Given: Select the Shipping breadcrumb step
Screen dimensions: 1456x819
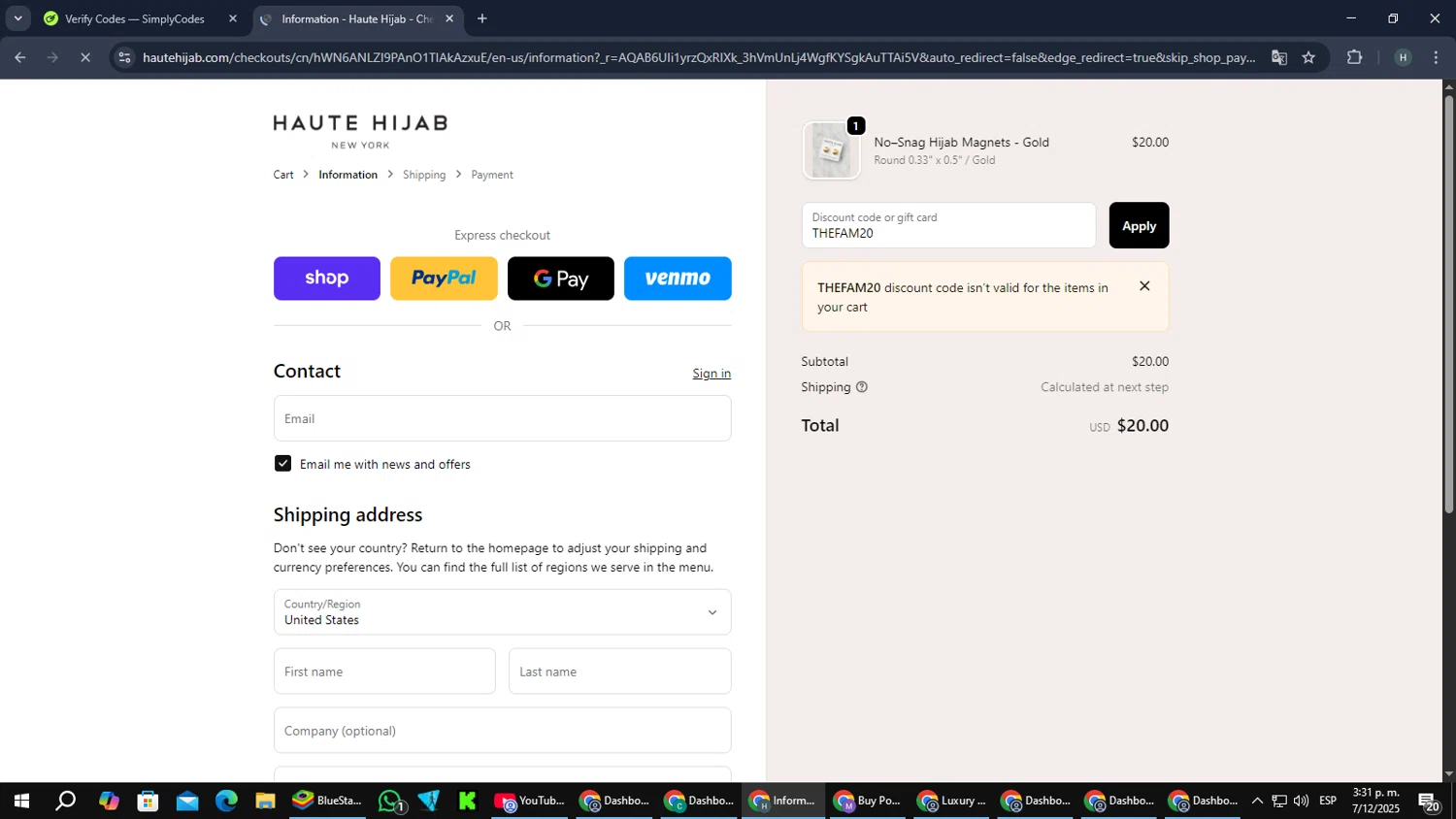Looking at the screenshot, I should (x=424, y=175).
